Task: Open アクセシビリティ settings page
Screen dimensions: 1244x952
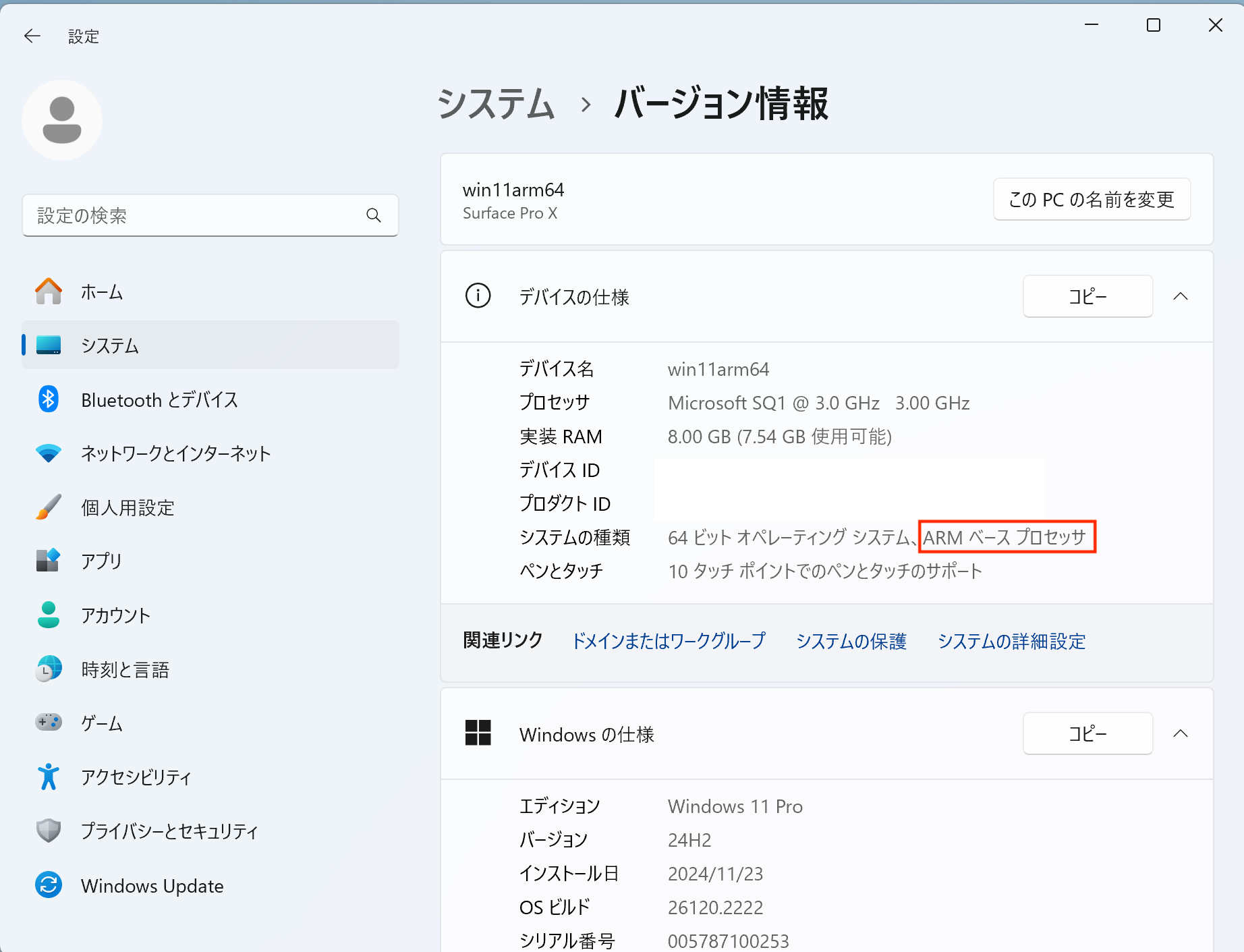Action: [210, 777]
